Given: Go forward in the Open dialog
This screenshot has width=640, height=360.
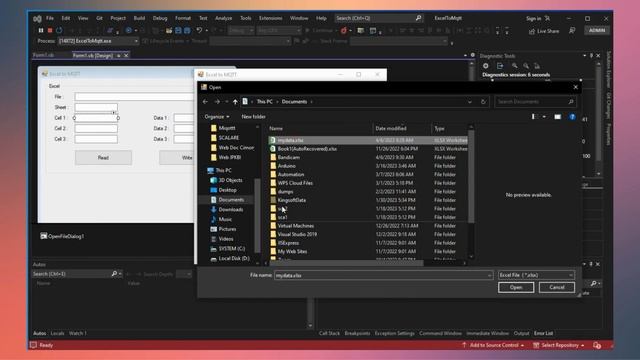Looking at the screenshot, I should (x=217, y=102).
